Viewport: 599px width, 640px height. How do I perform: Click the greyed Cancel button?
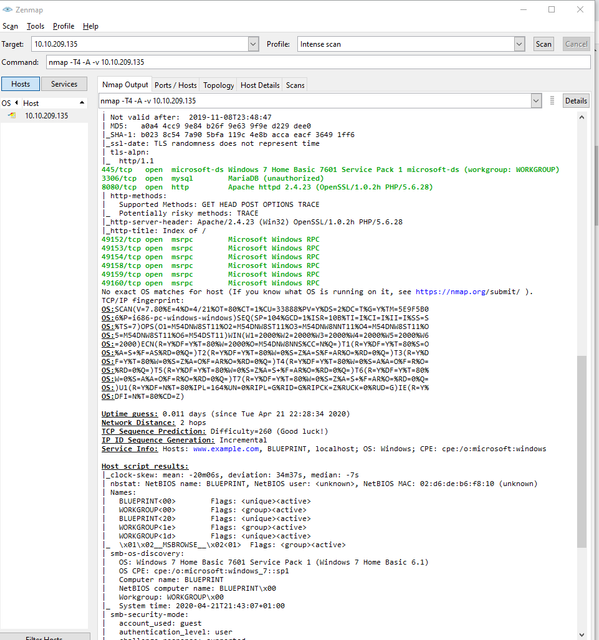[x=576, y=44]
